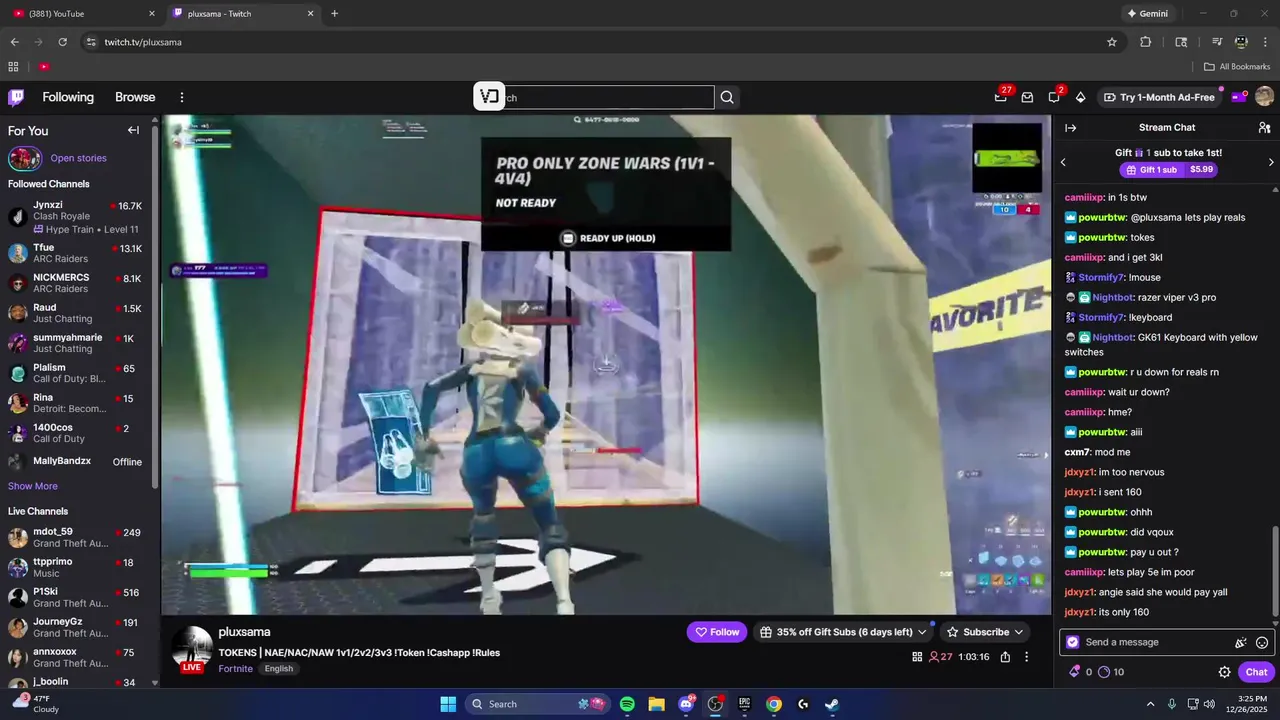Open NICKMERCS channel in sidebar
The image size is (1280, 720).
click(76, 283)
